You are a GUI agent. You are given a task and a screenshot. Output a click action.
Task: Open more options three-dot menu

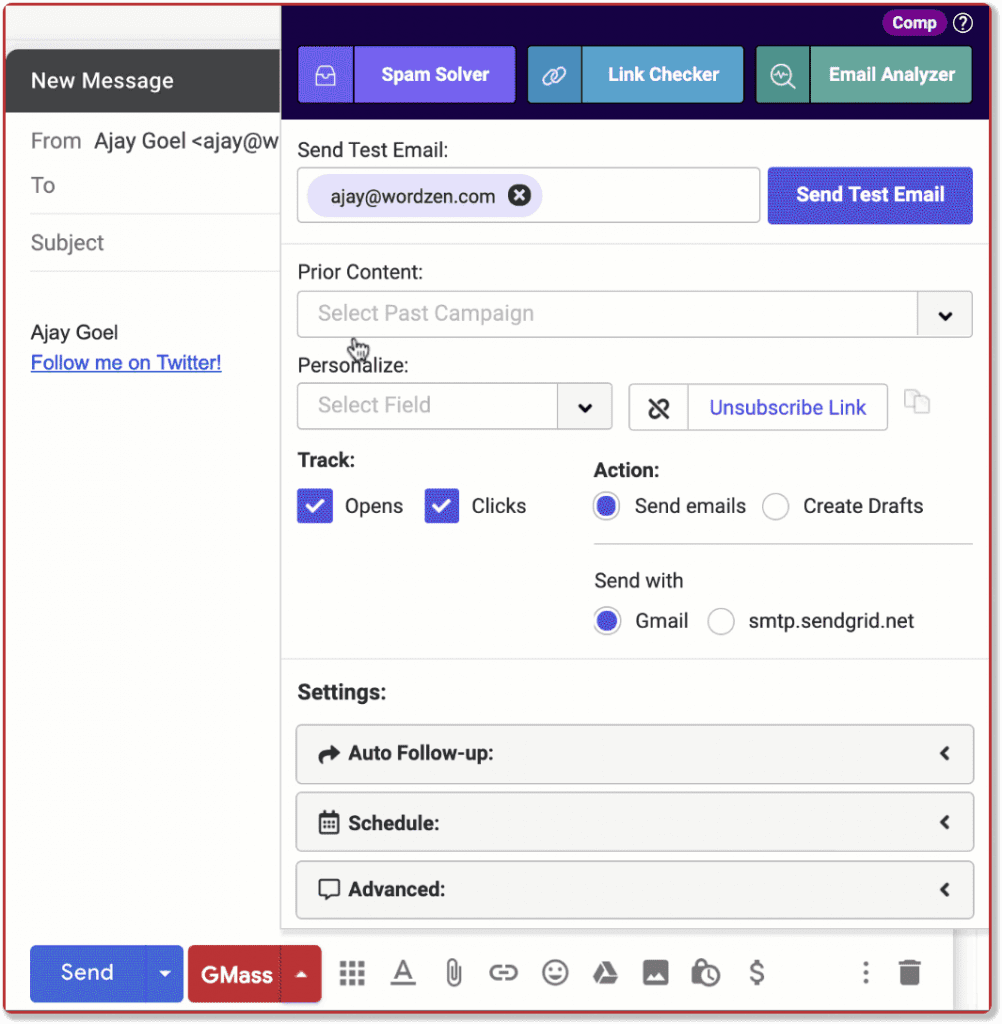865,973
